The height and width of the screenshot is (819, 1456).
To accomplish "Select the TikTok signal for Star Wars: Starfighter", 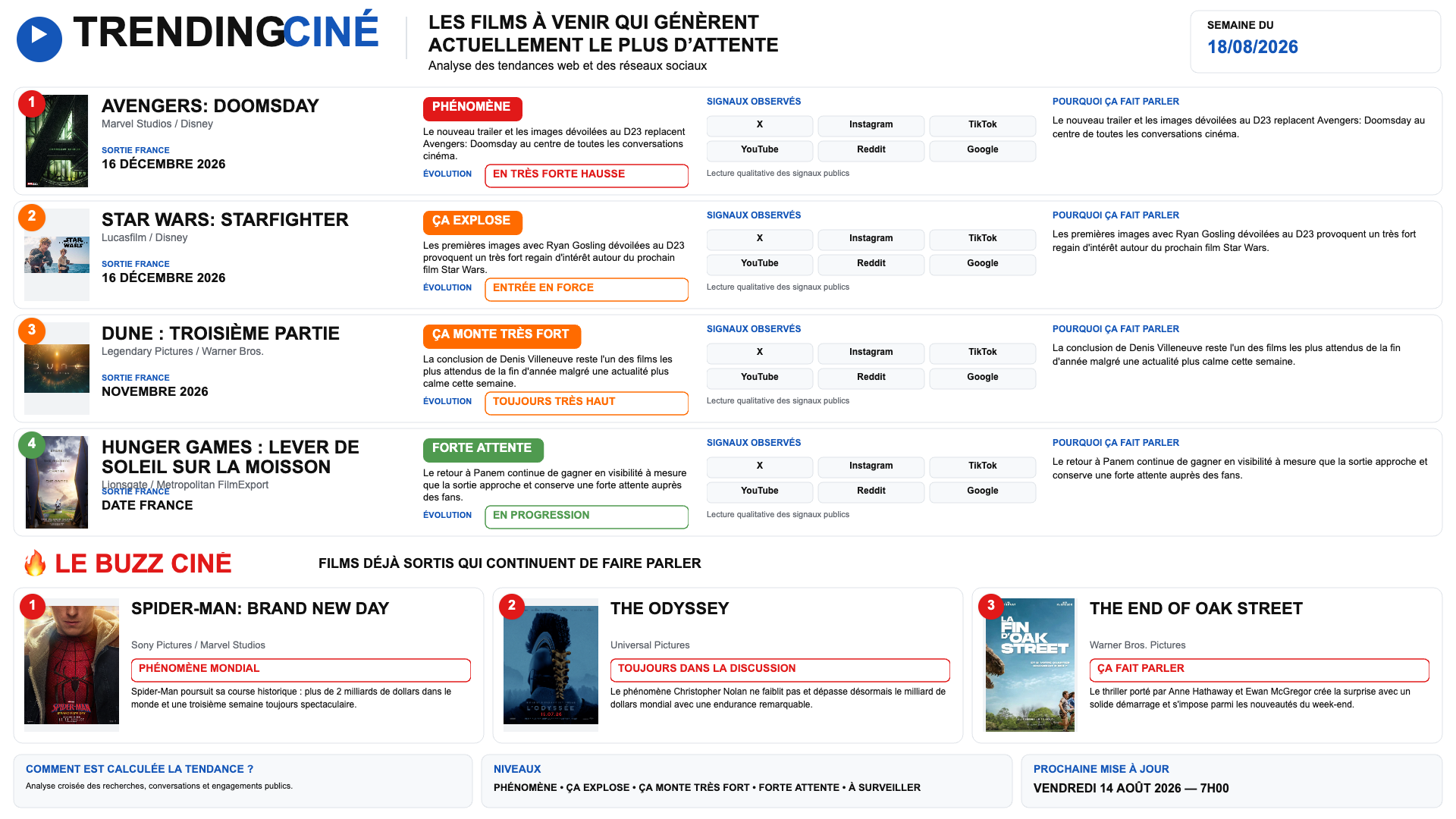I will 983,239.
